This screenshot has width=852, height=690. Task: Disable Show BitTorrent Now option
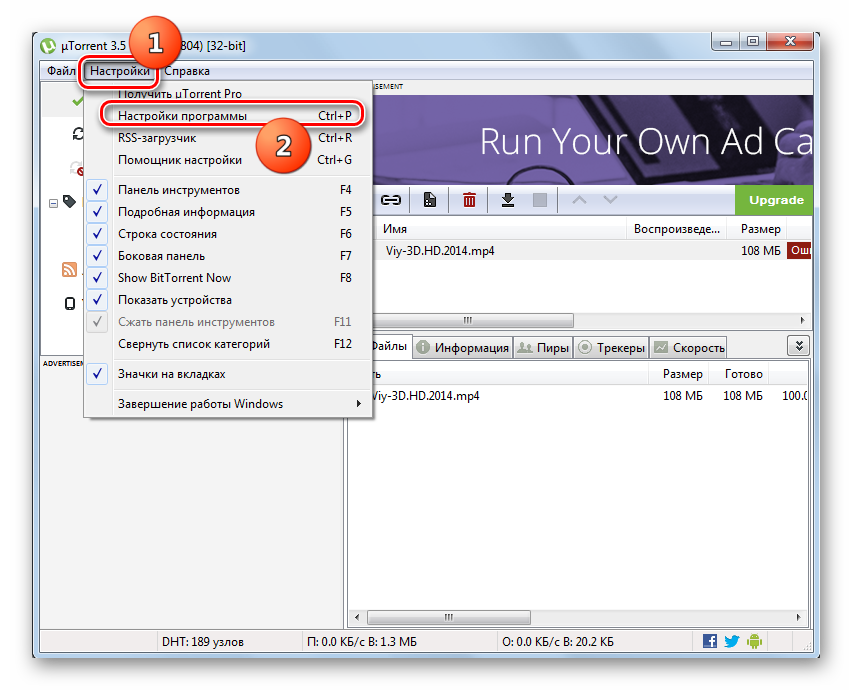coord(174,278)
